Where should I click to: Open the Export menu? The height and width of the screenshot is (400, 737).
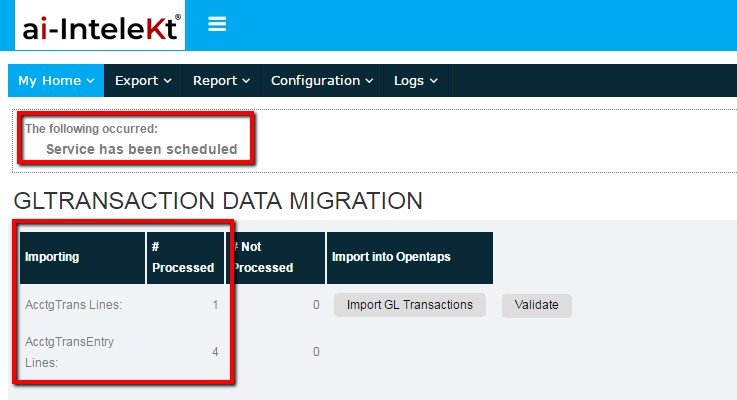pyautogui.click(x=143, y=81)
